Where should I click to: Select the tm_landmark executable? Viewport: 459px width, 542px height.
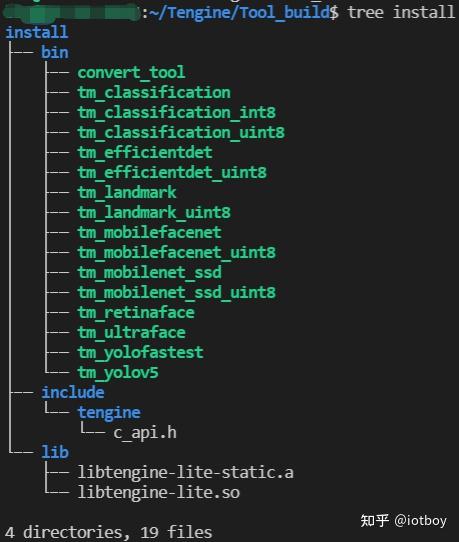127,193
